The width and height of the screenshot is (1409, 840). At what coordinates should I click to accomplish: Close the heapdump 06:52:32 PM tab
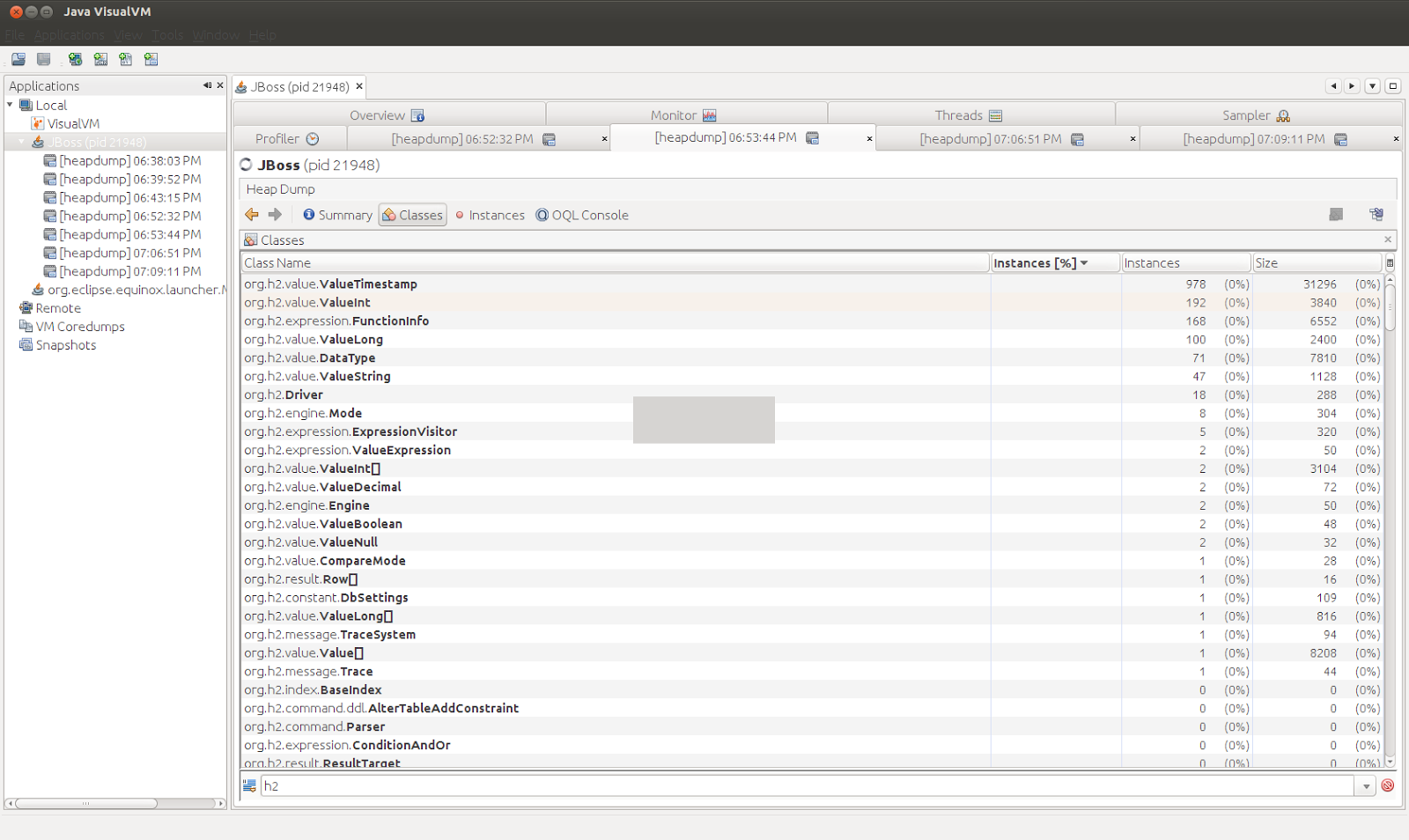[604, 139]
